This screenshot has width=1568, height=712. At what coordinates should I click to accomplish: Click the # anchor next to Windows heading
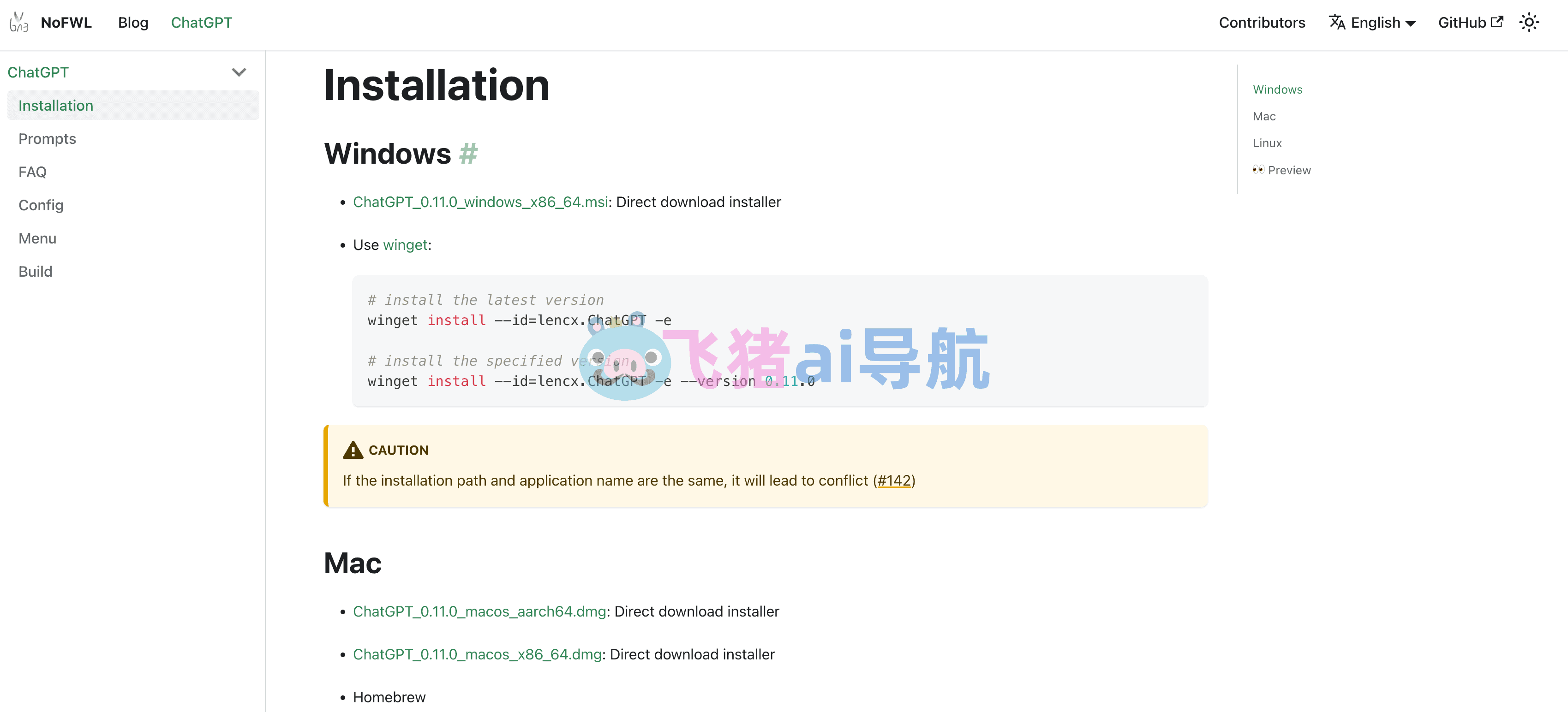pos(468,154)
